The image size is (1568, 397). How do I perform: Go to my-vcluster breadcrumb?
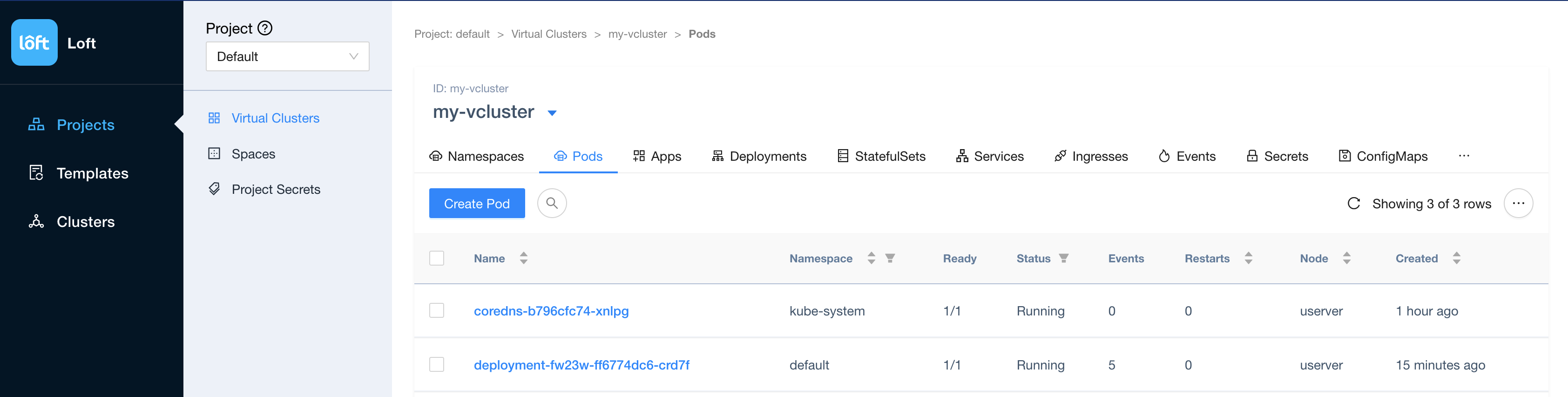click(x=637, y=34)
